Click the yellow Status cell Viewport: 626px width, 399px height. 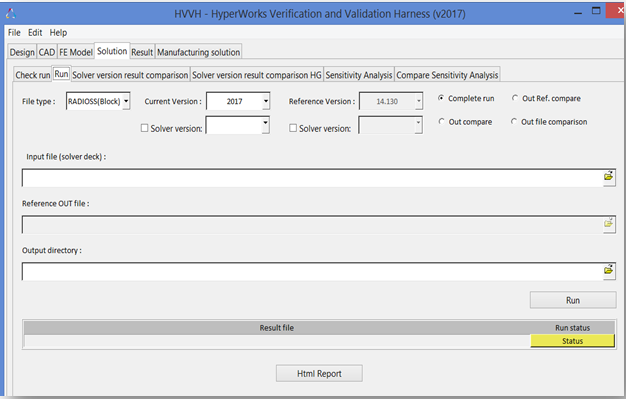pyautogui.click(x=572, y=341)
